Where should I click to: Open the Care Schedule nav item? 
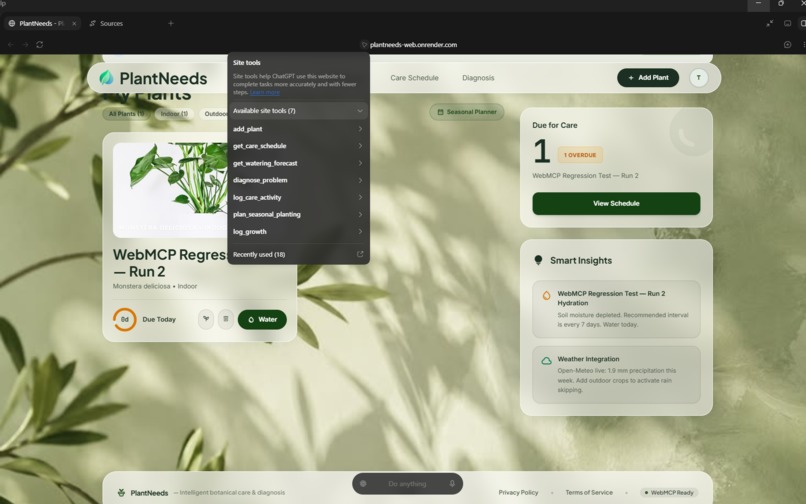(414, 78)
